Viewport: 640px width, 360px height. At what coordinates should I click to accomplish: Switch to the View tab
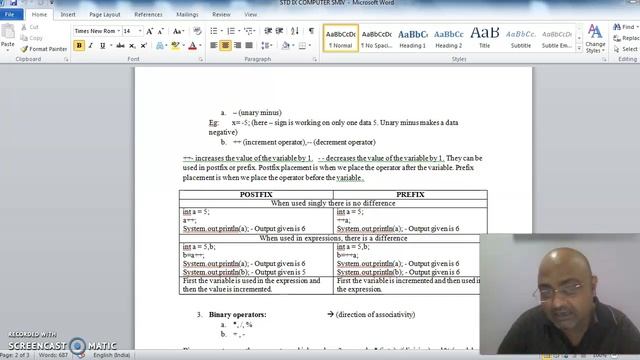point(251,14)
